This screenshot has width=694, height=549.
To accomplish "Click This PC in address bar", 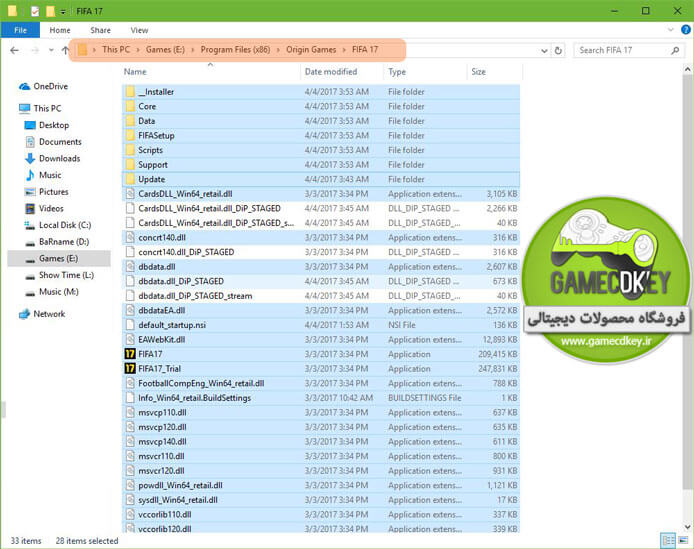I will pyautogui.click(x=116, y=50).
